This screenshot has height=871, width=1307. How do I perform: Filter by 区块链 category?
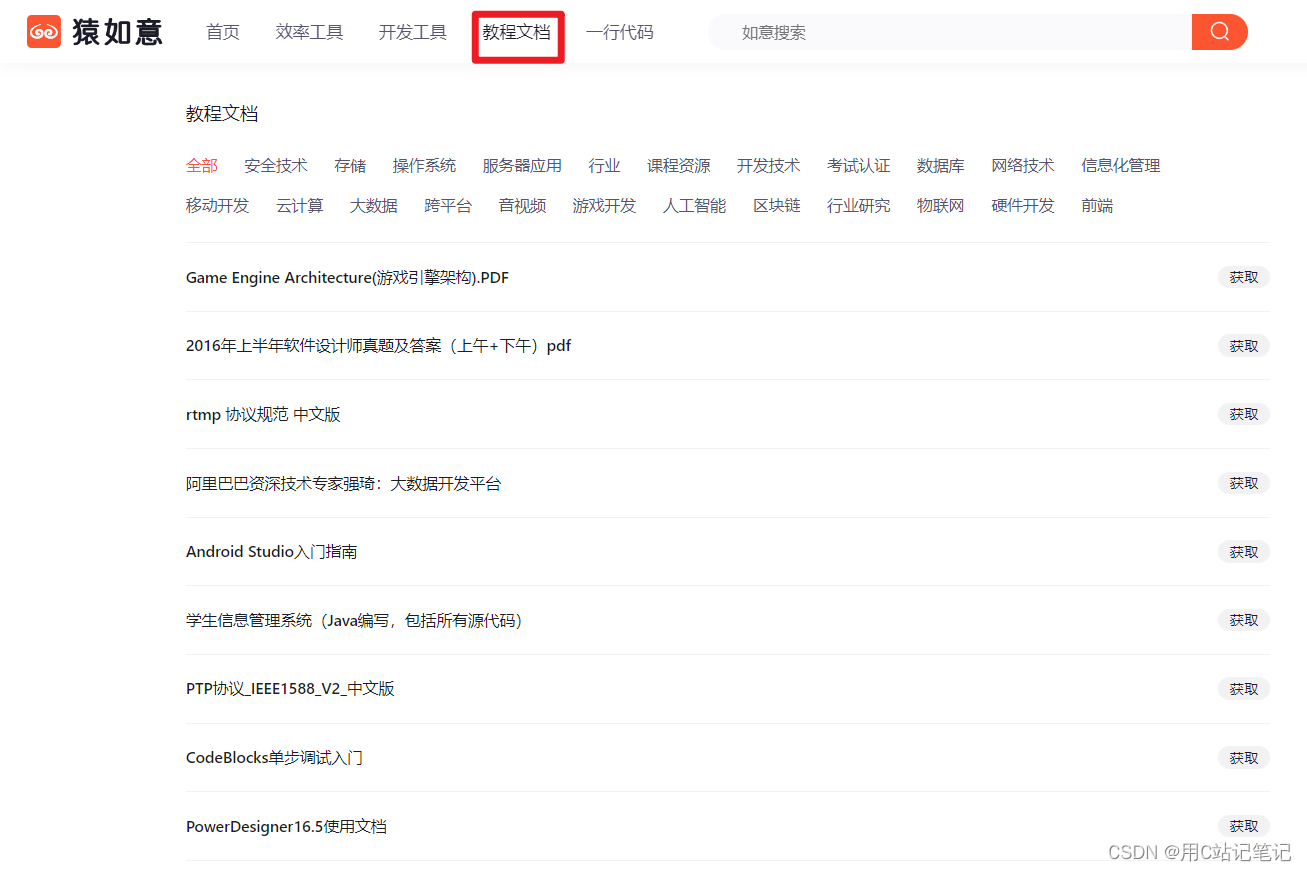click(777, 206)
